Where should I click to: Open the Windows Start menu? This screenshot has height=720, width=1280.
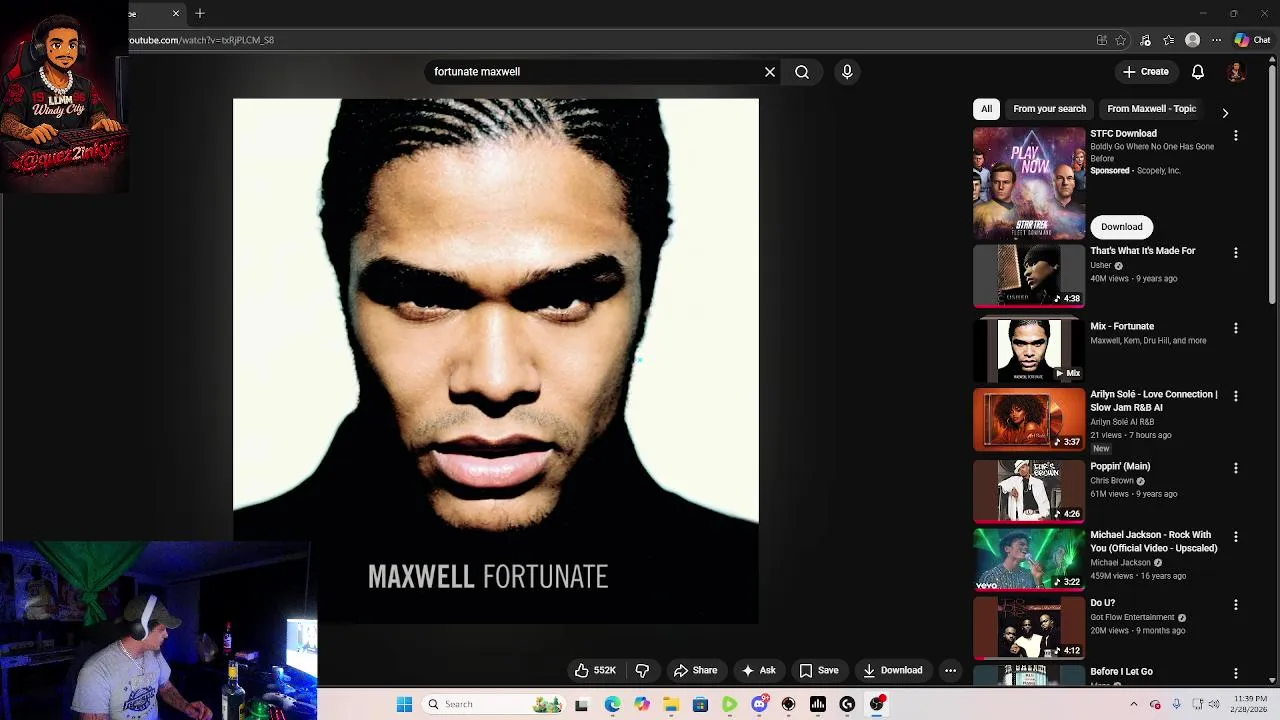(404, 705)
